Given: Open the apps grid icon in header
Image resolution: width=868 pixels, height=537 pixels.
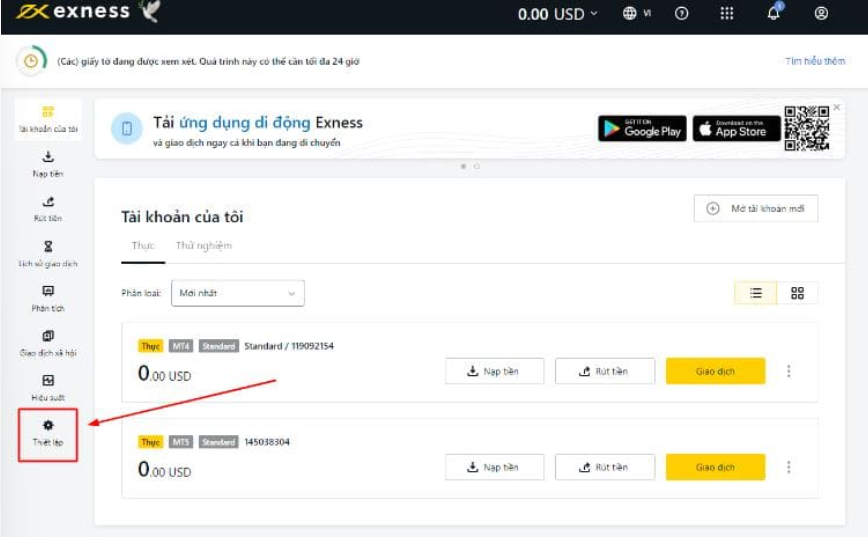Looking at the screenshot, I should click(727, 14).
